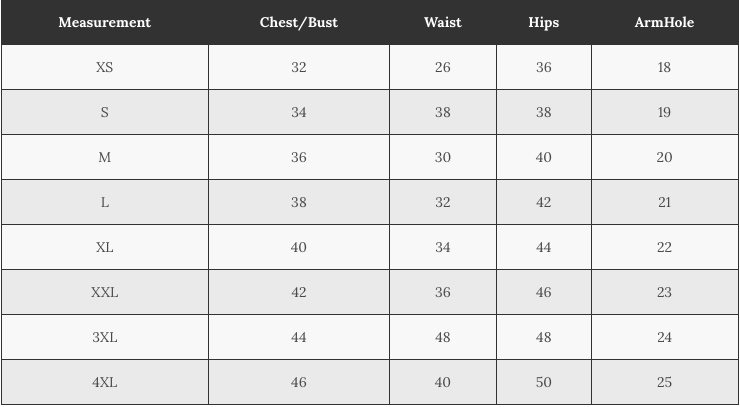Click the ArmHole value 21 for size L
740x407 pixels.
click(x=664, y=202)
